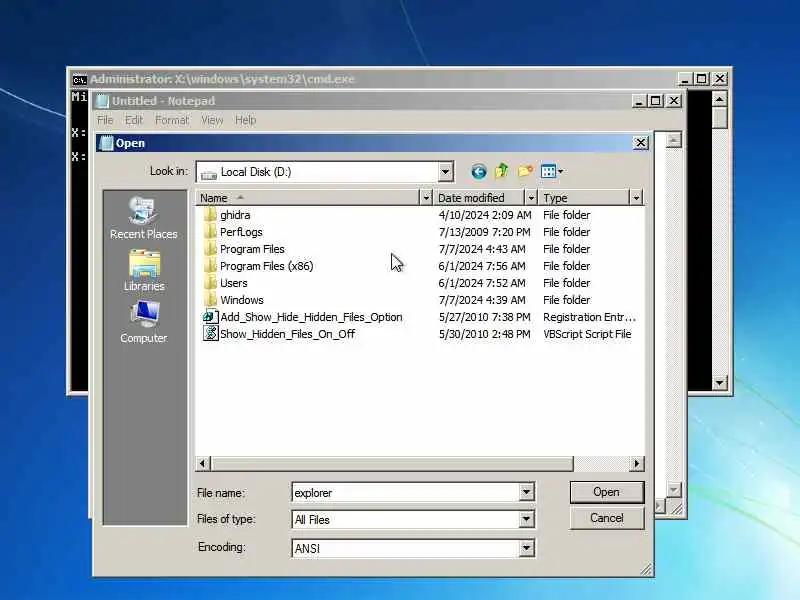800x600 pixels.
Task: Maximize the Notepad window
Action: (x=656, y=101)
